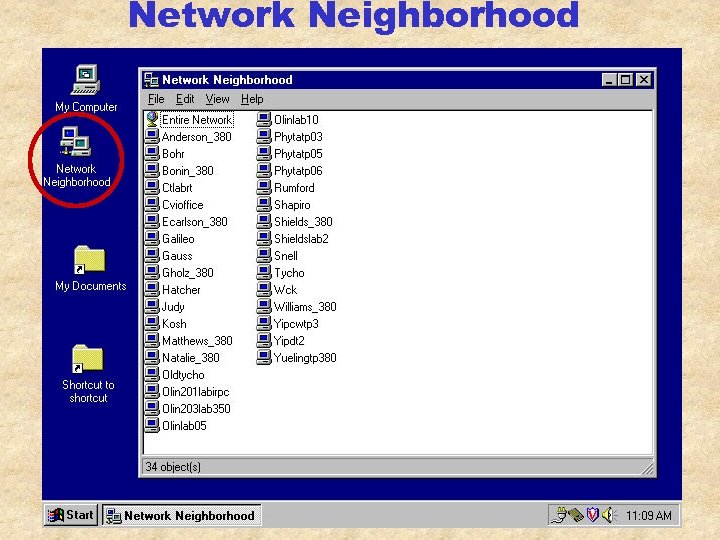
Task: Select the Shieldslab2 text label
Action: tap(301, 239)
